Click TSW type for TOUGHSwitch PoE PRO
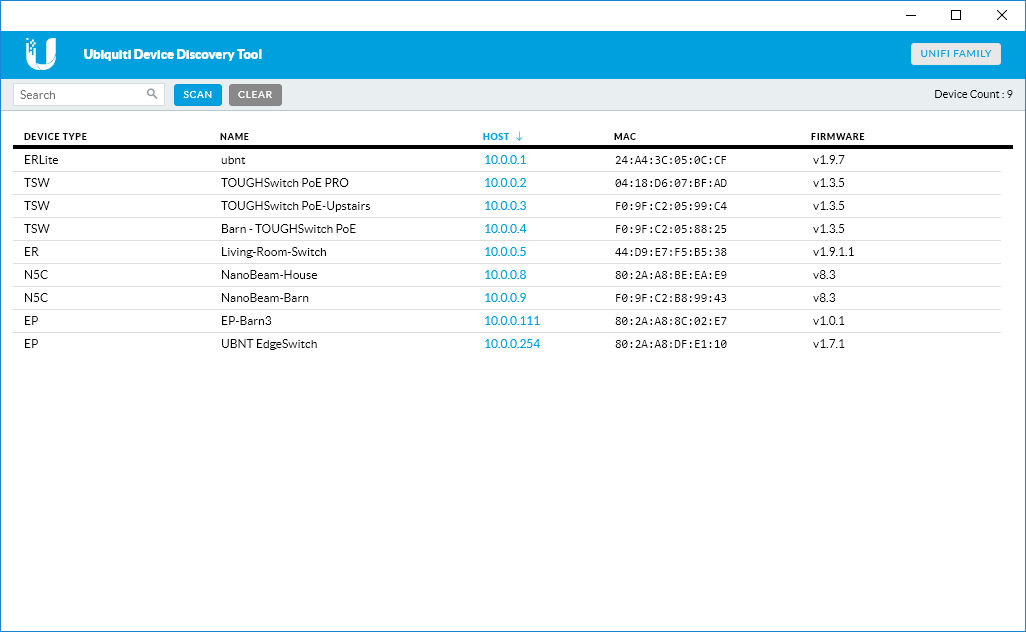The image size is (1026, 632). (37, 183)
